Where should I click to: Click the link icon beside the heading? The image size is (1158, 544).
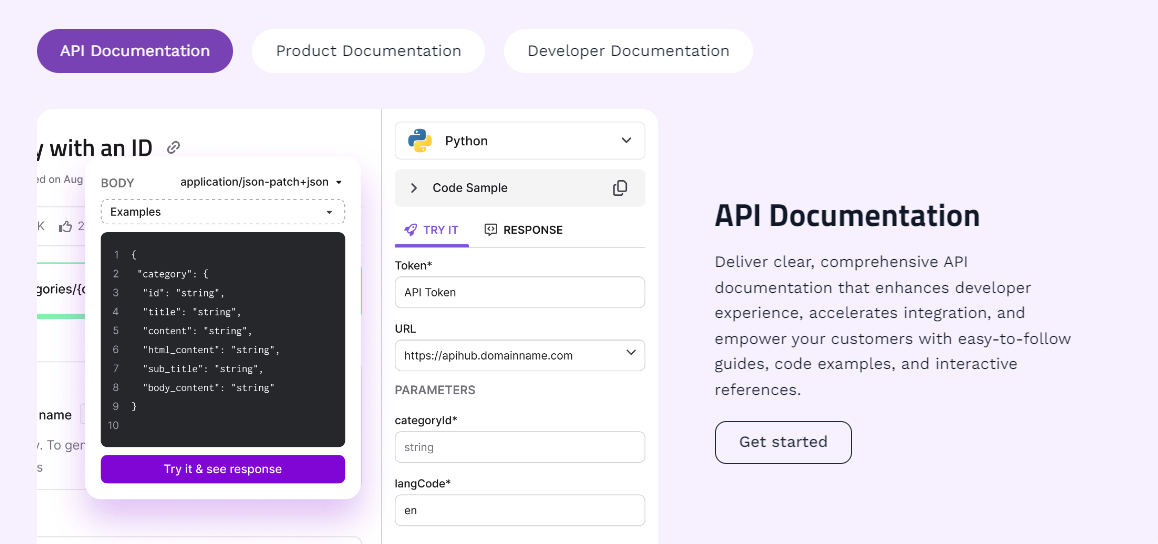(174, 148)
